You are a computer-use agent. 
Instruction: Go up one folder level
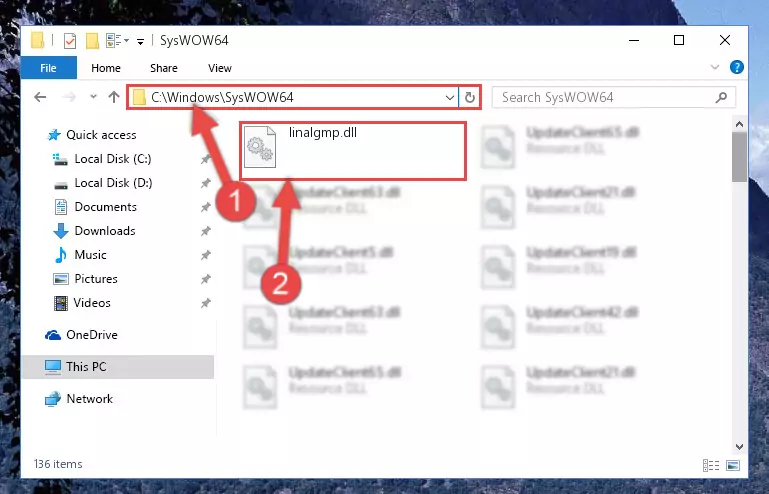coord(114,97)
